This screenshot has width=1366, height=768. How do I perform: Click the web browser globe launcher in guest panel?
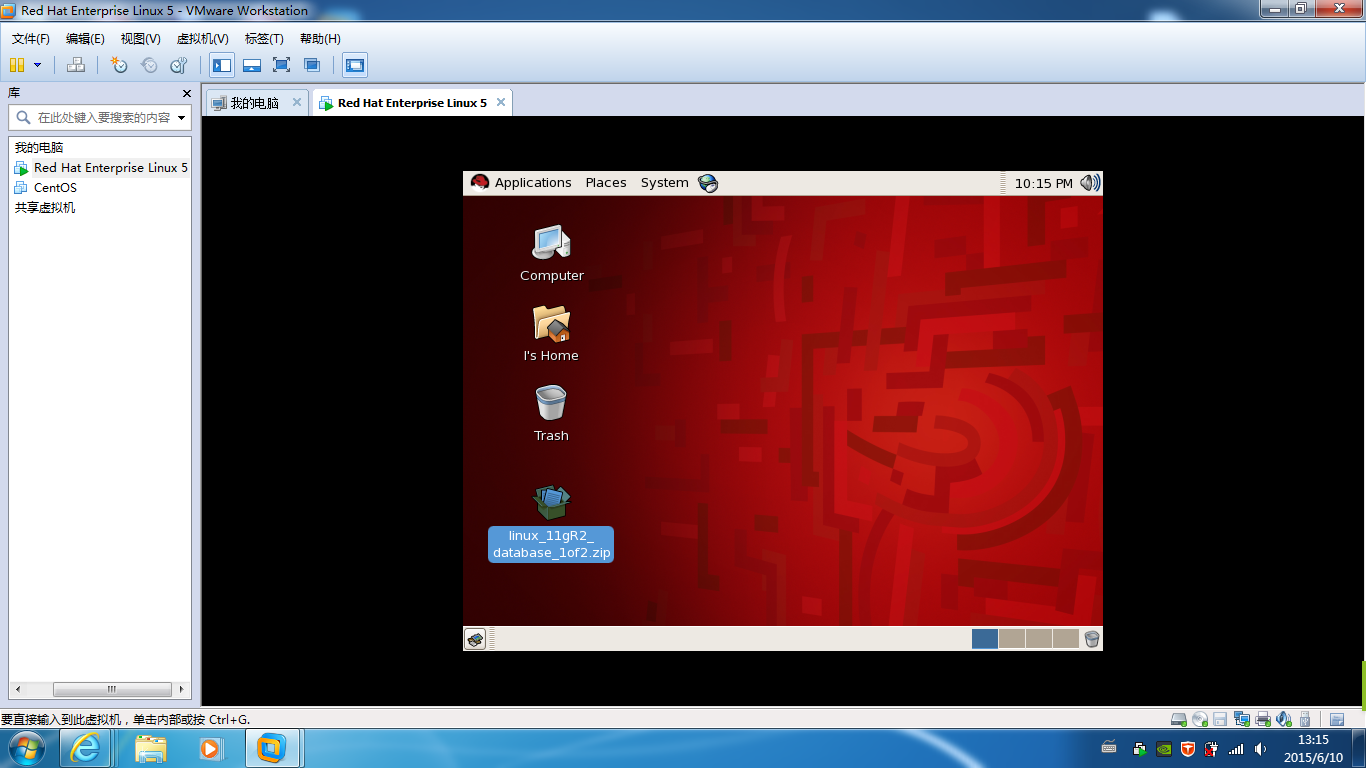tap(708, 183)
